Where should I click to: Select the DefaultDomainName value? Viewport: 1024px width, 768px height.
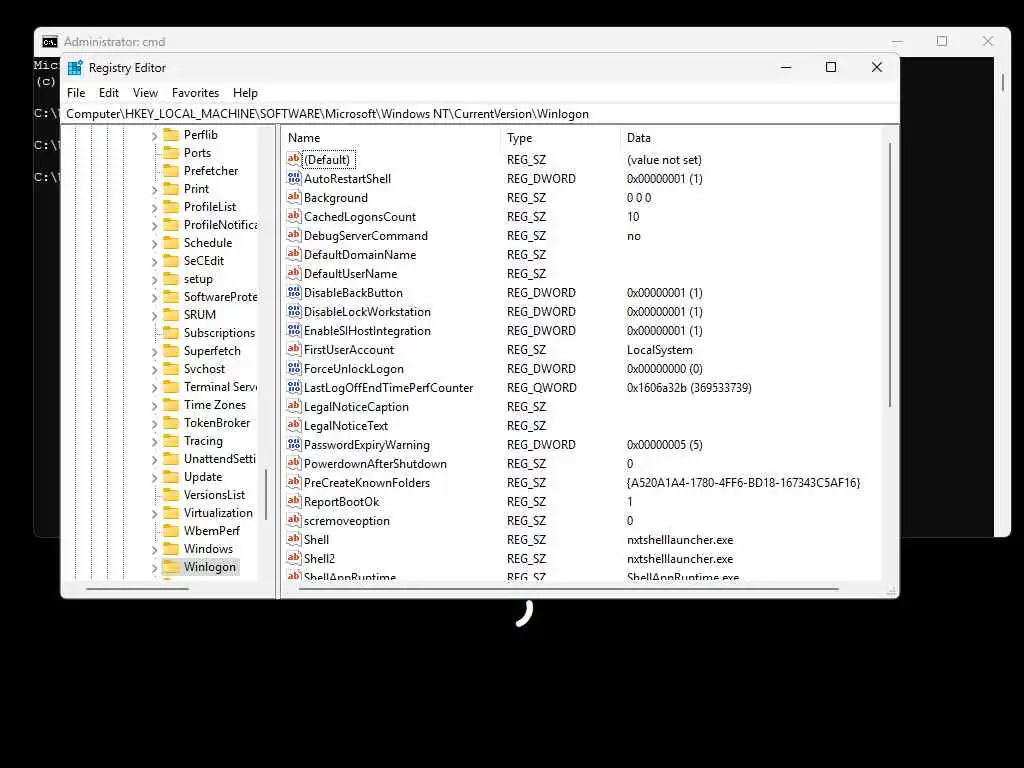pos(359,255)
